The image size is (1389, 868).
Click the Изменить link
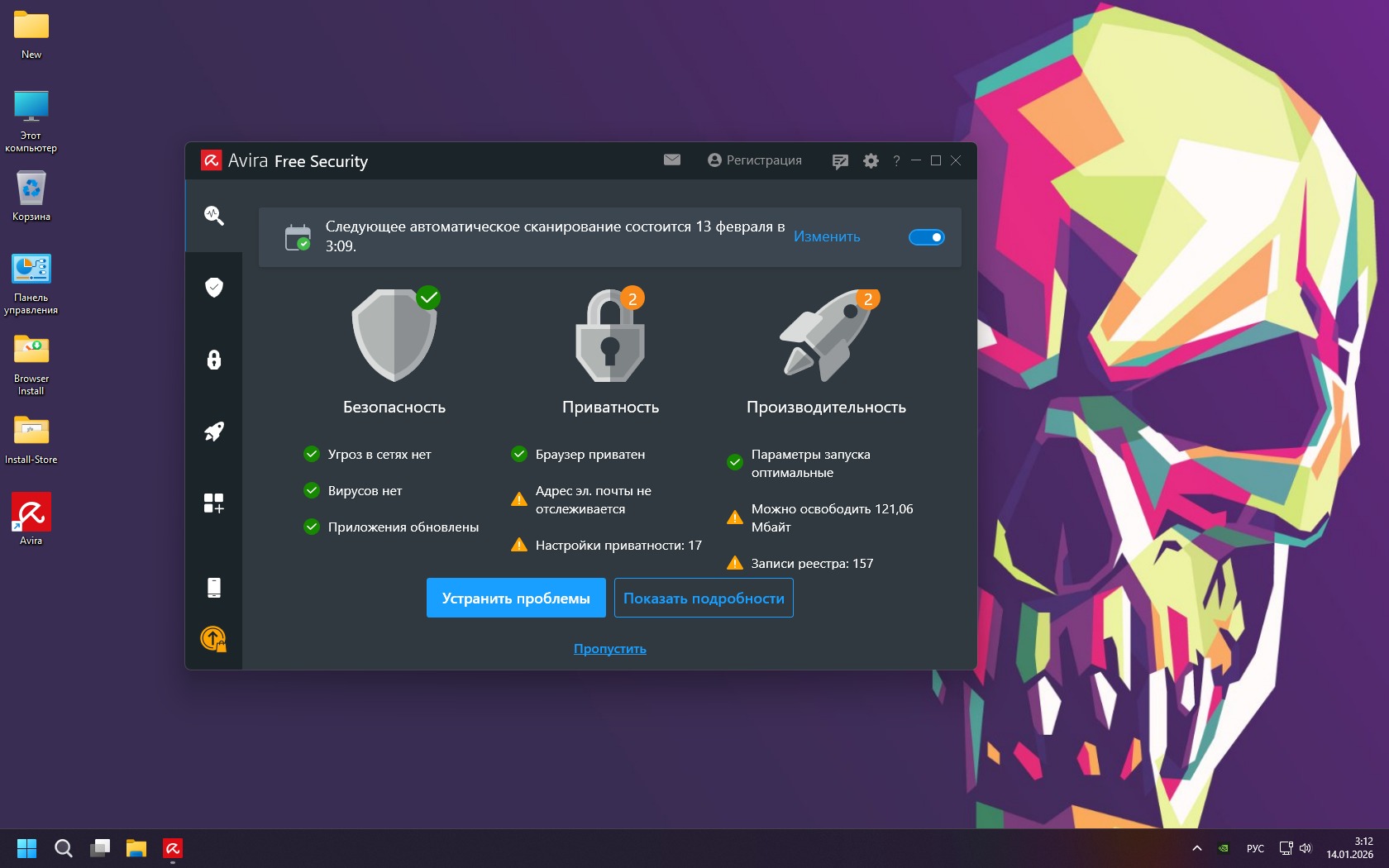tap(827, 236)
